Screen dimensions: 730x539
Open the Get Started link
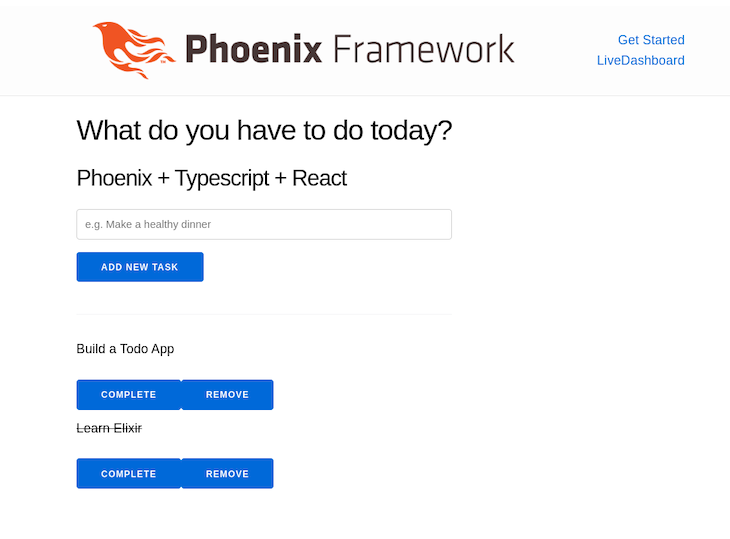click(651, 40)
